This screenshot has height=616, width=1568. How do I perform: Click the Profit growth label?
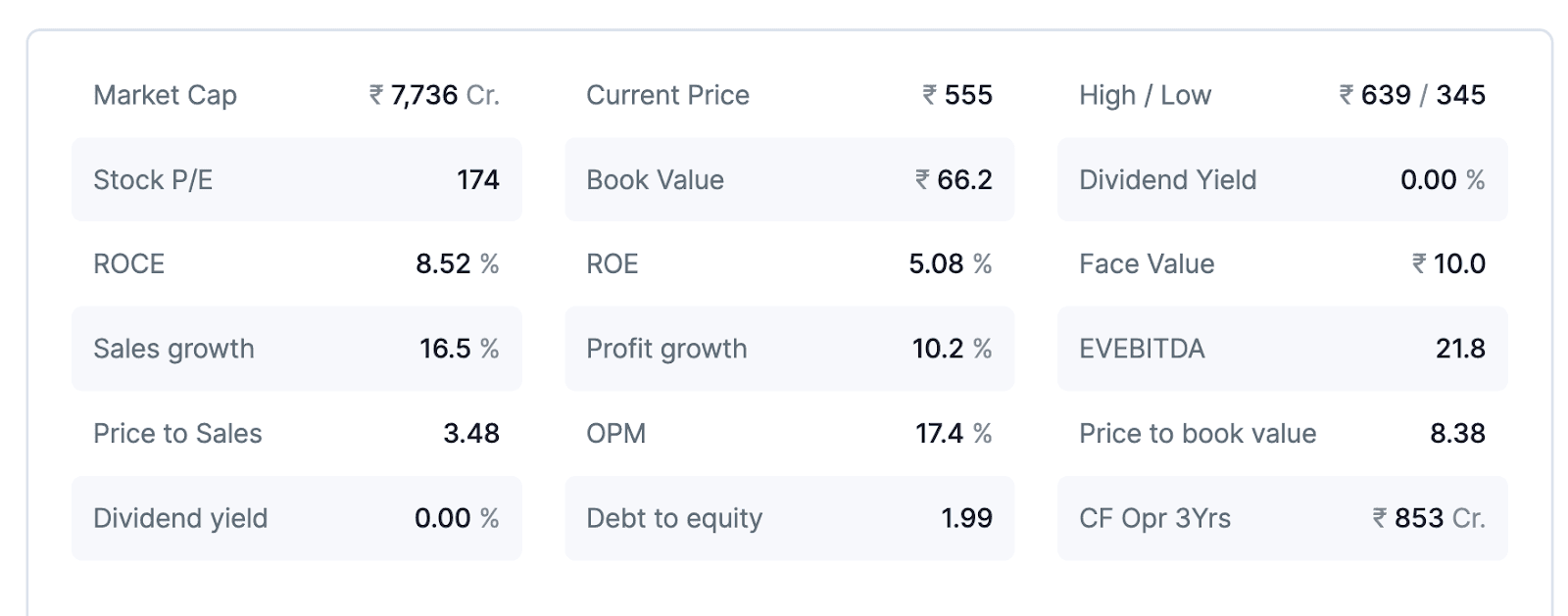[666, 349]
